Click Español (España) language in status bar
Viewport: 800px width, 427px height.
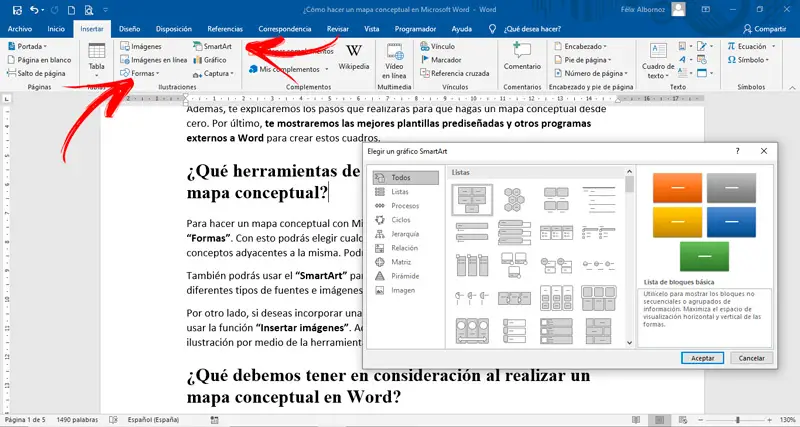coord(153,420)
